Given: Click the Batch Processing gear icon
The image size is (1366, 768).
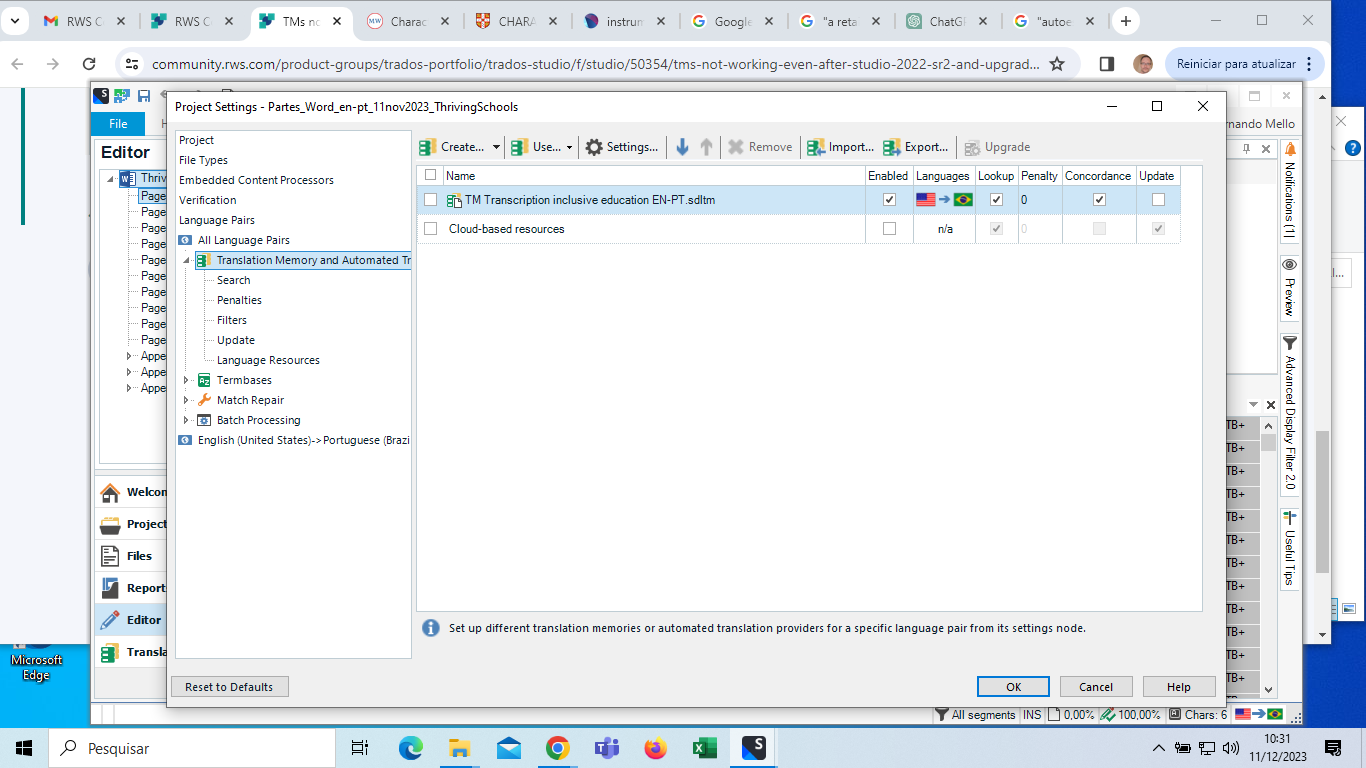Looking at the screenshot, I should click(x=204, y=420).
